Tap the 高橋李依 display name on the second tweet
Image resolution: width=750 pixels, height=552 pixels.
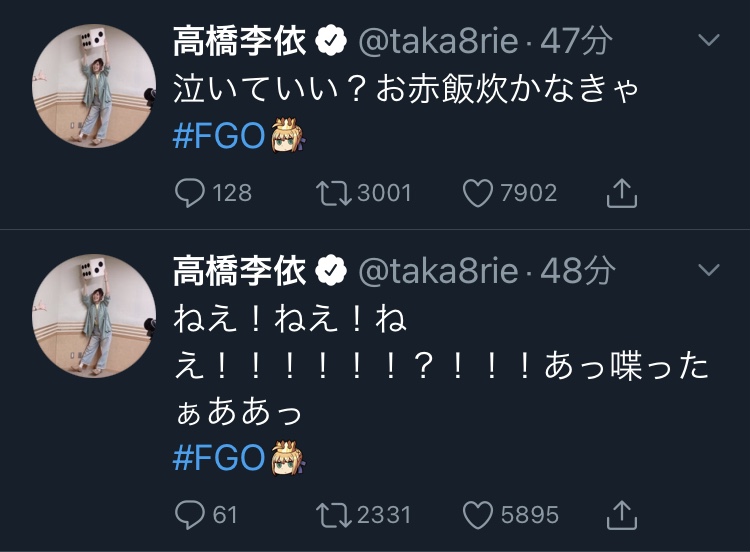pyautogui.click(x=242, y=270)
